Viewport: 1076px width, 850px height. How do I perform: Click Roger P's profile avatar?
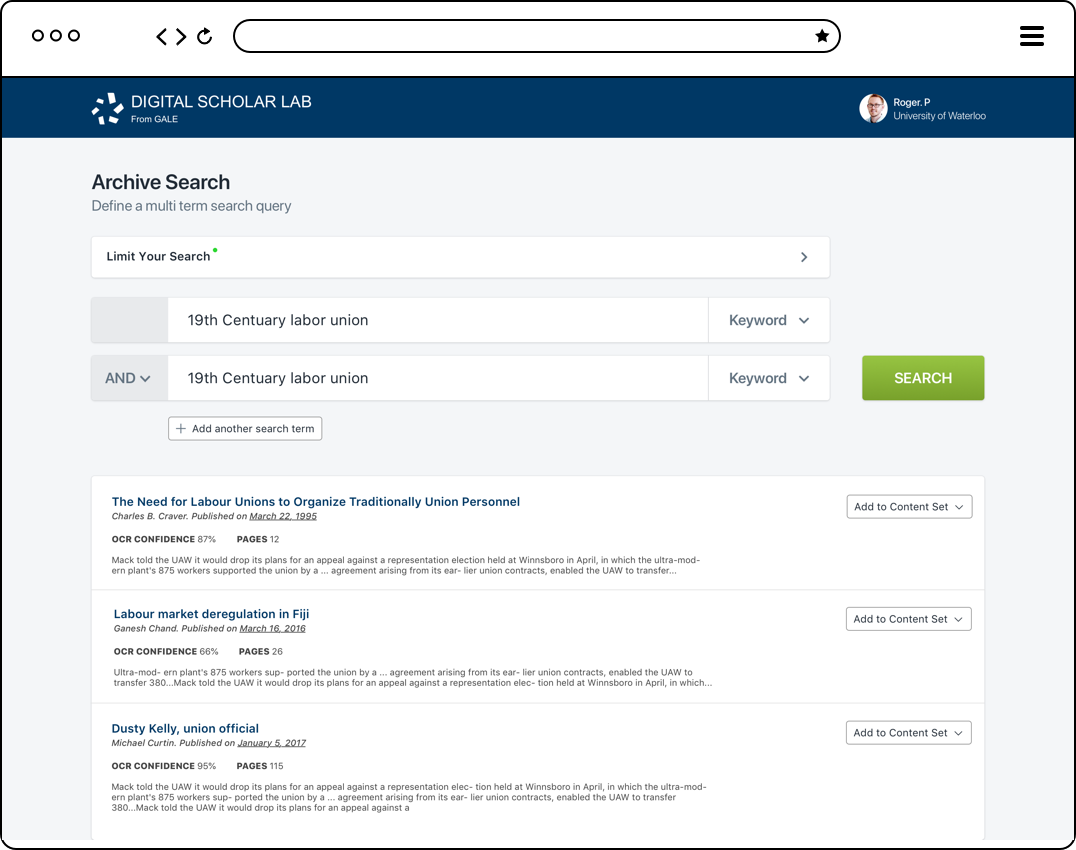coord(873,109)
